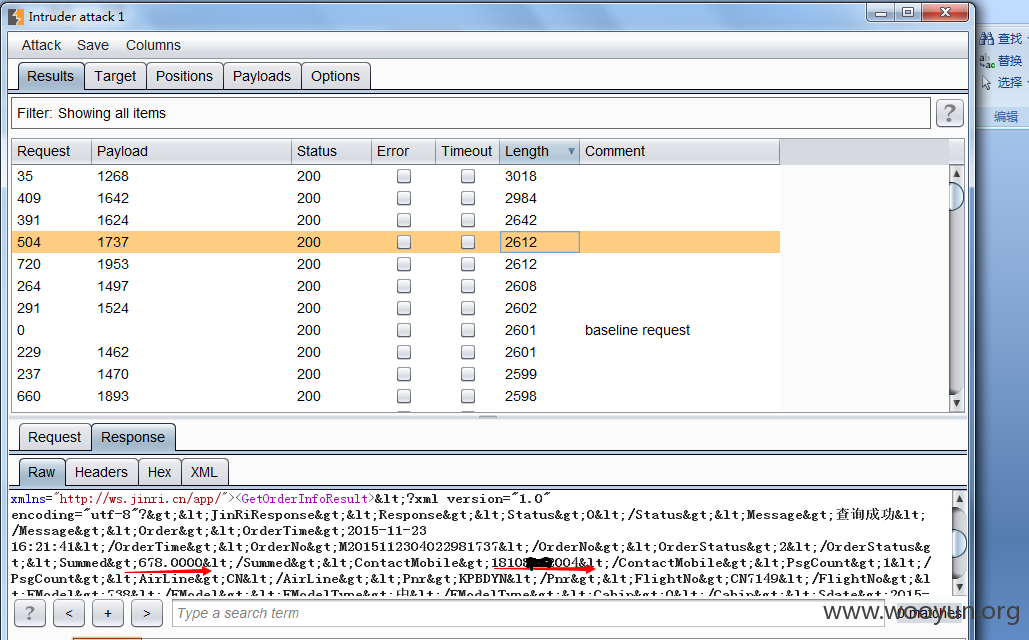Image resolution: width=1029 pixels, height=640 pixels.
Task: Select the row with payload 1953
Action: pyautogui.click(x=396, y=264)
